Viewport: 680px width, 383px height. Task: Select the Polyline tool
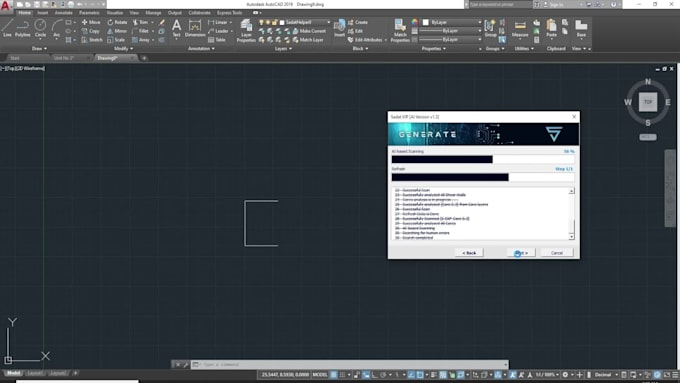click(23, 29)
